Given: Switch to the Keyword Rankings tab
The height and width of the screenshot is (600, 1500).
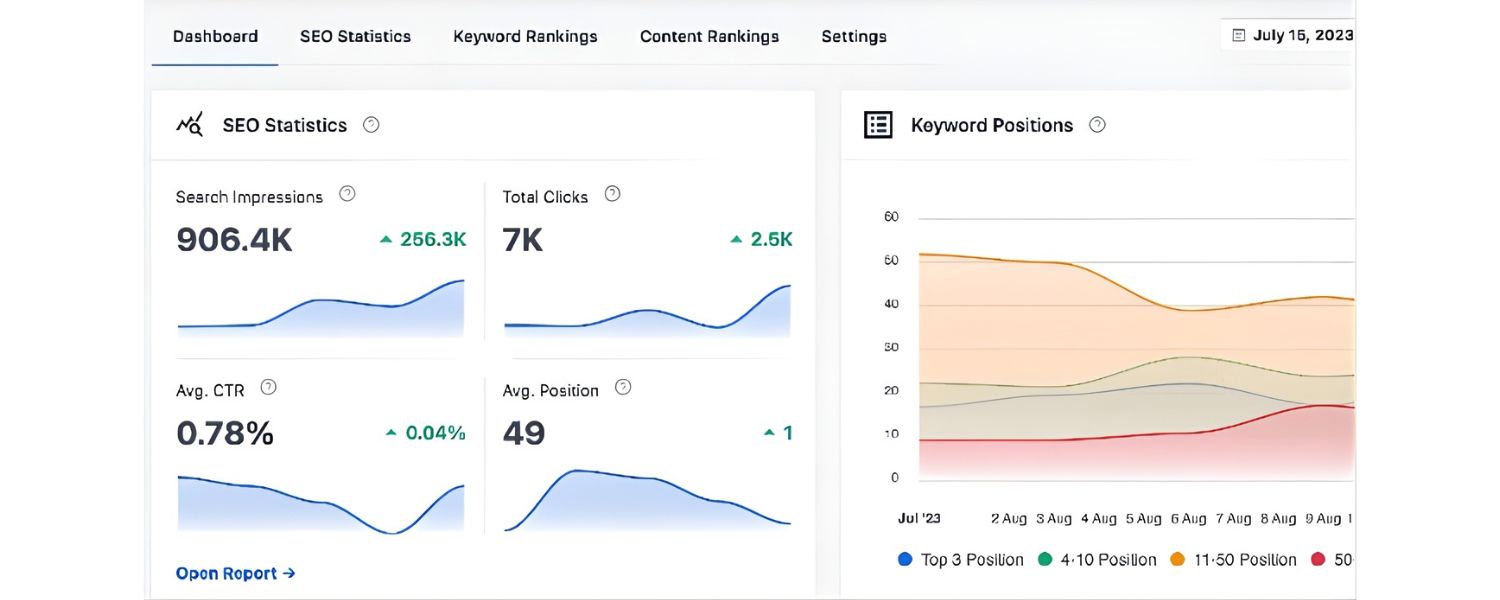Looking at the screenshot, I should click(524, 36).
